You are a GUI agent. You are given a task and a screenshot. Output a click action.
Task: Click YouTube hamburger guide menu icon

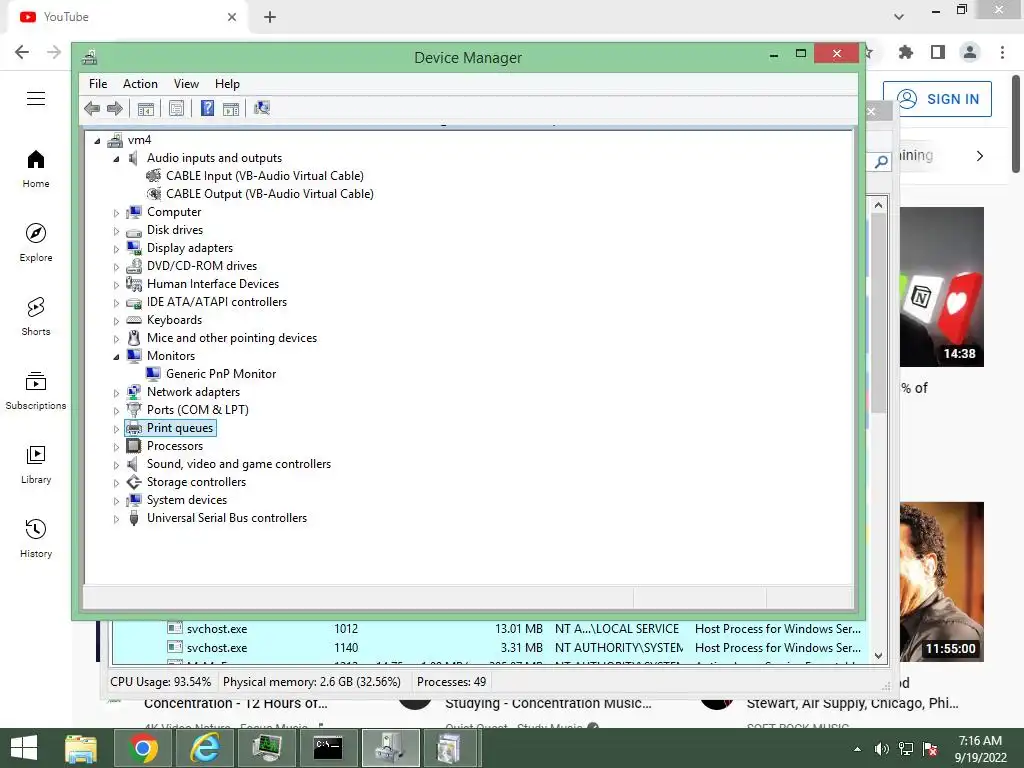point(36,99)
